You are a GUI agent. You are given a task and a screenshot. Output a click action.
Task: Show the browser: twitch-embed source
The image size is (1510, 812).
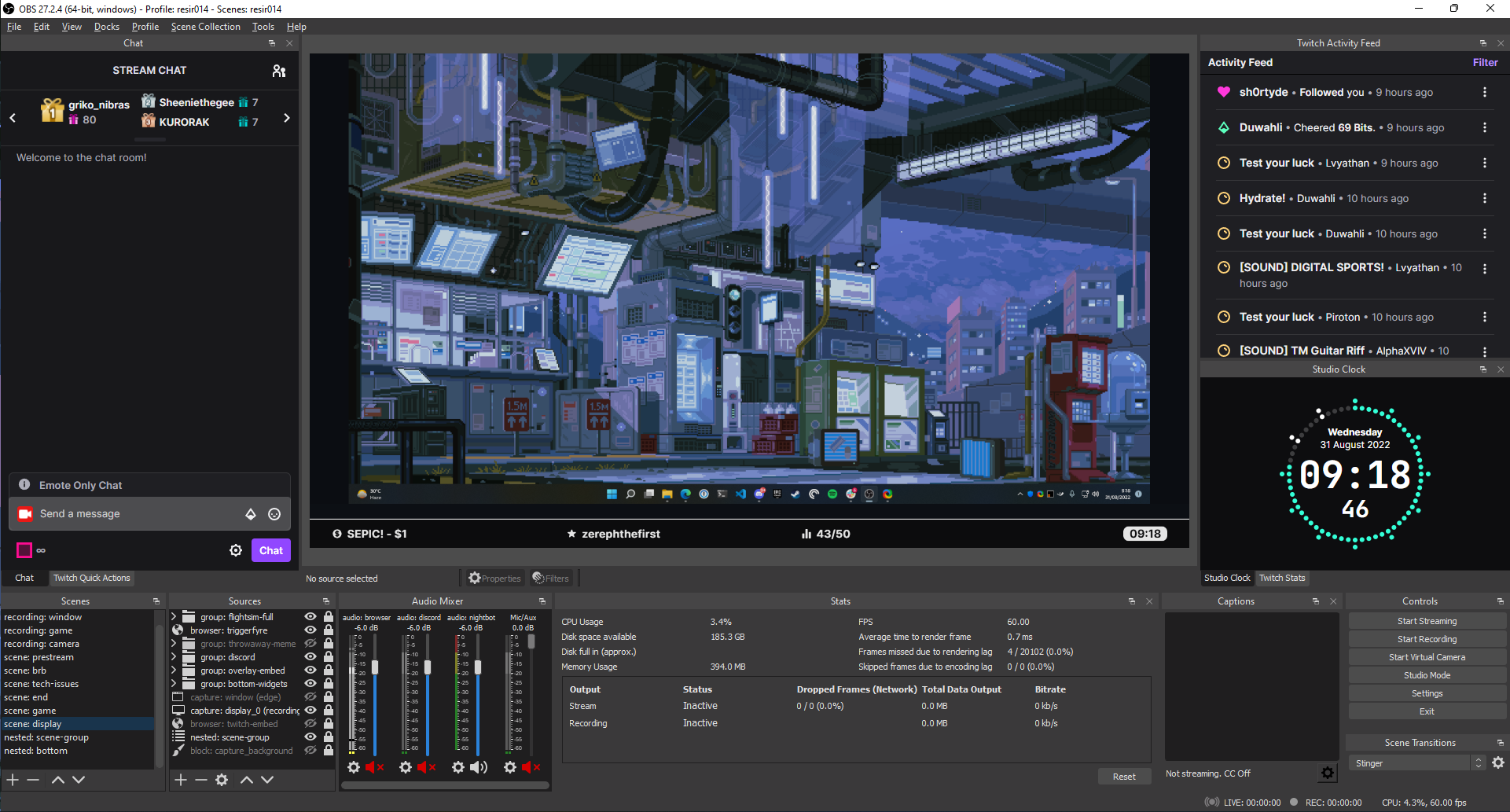coord(310,724)
